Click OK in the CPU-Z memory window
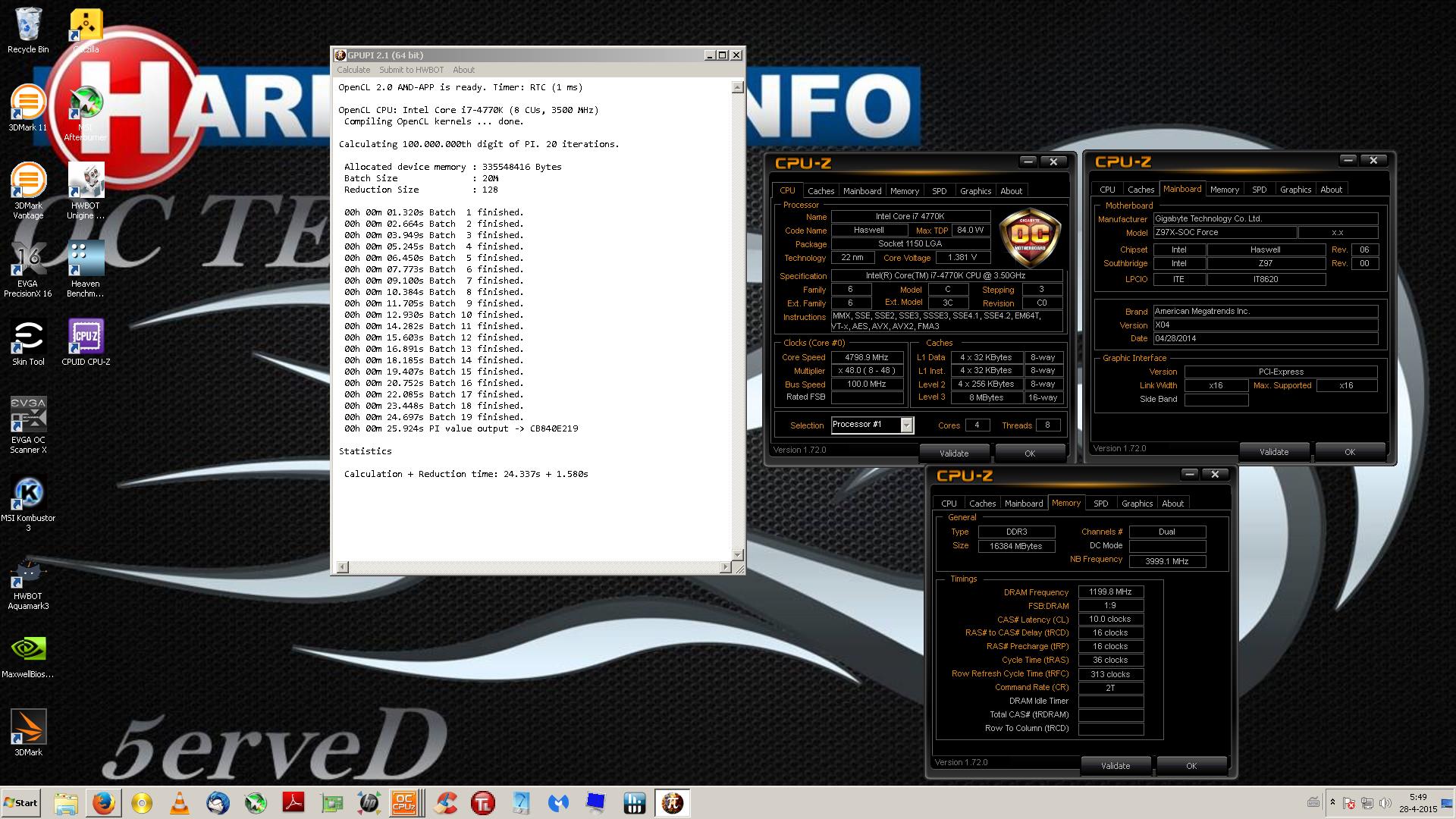This screenshot has height=819, width=1456. click(x=1191, y=765)
